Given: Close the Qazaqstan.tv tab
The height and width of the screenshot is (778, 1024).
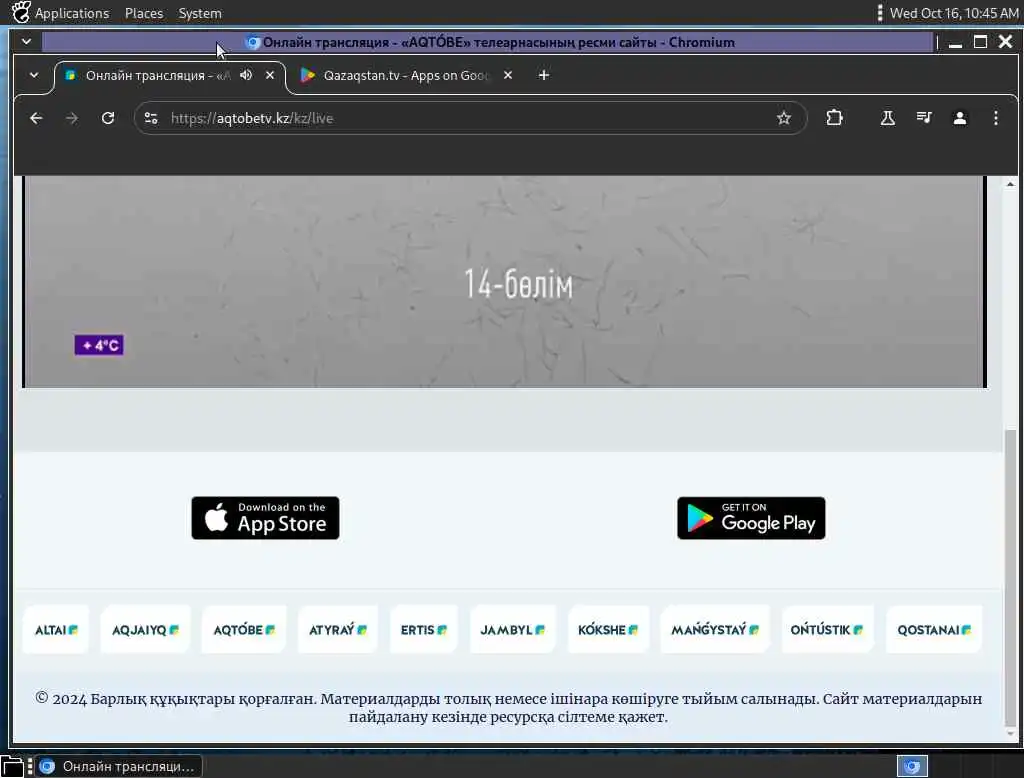Looking at the screenshot, I should [x=508, y=75].
